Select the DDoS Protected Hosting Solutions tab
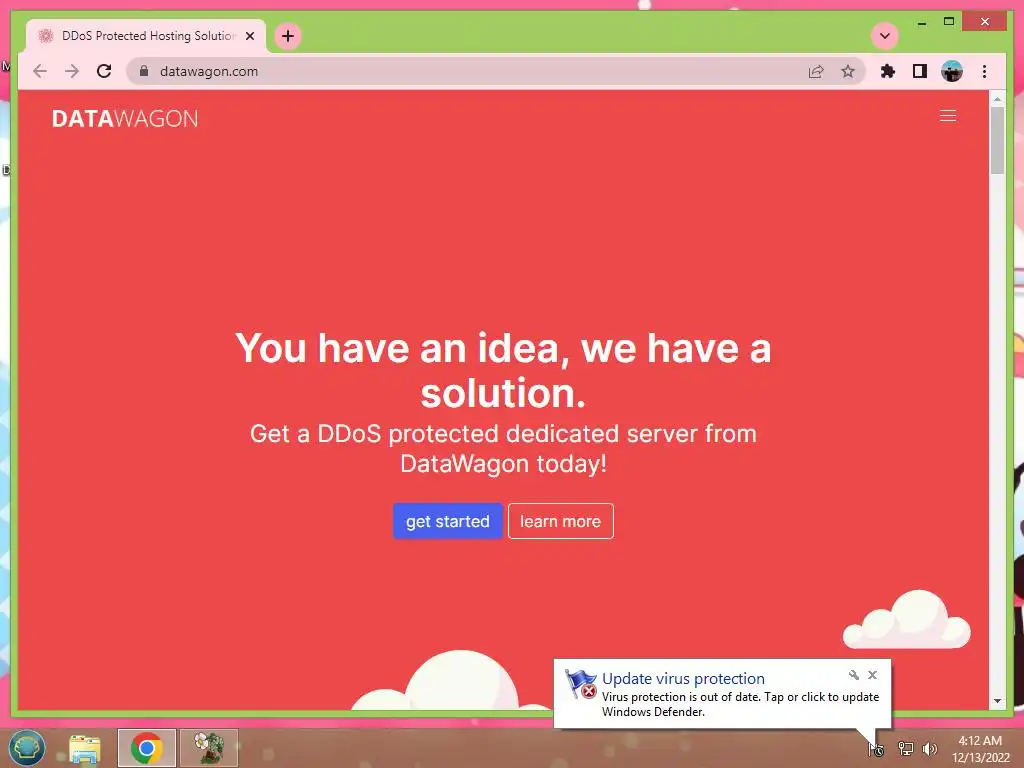The height and width of the screenshot is (768, 1024). pyautogui.click(x=146, y=36)
